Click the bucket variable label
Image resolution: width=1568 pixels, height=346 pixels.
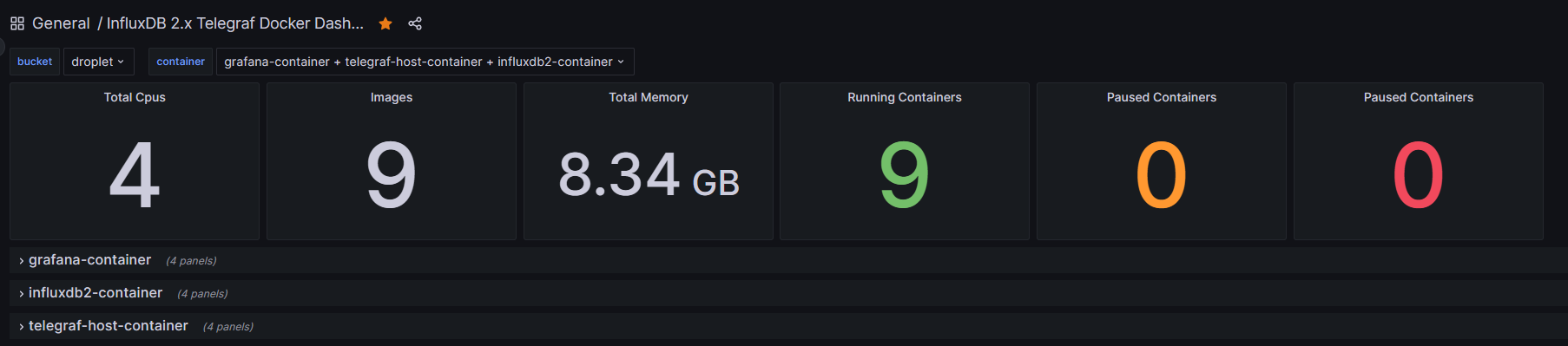click(x=35, y=62)
